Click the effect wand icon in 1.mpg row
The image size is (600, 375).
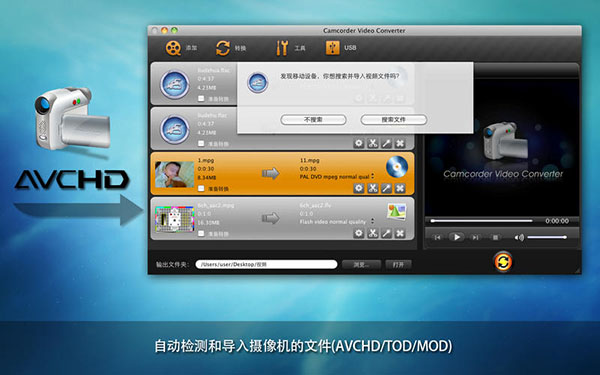pyautogui.click(x=386, y=188)
